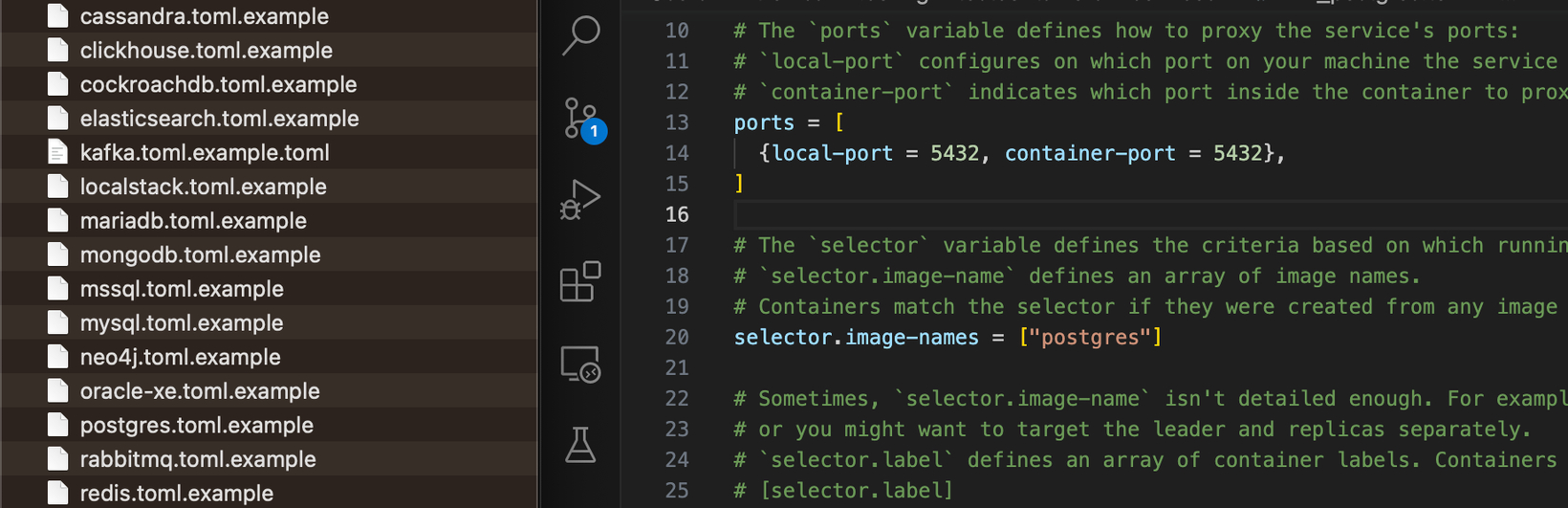Open the Source Control view with badge

coord(582,120)
